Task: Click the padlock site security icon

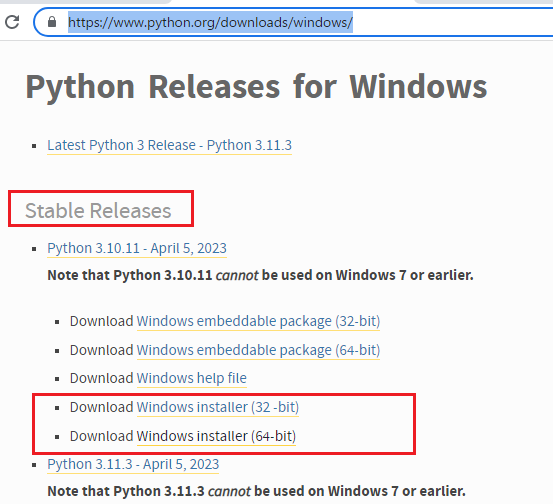Action: click(52, 22)
